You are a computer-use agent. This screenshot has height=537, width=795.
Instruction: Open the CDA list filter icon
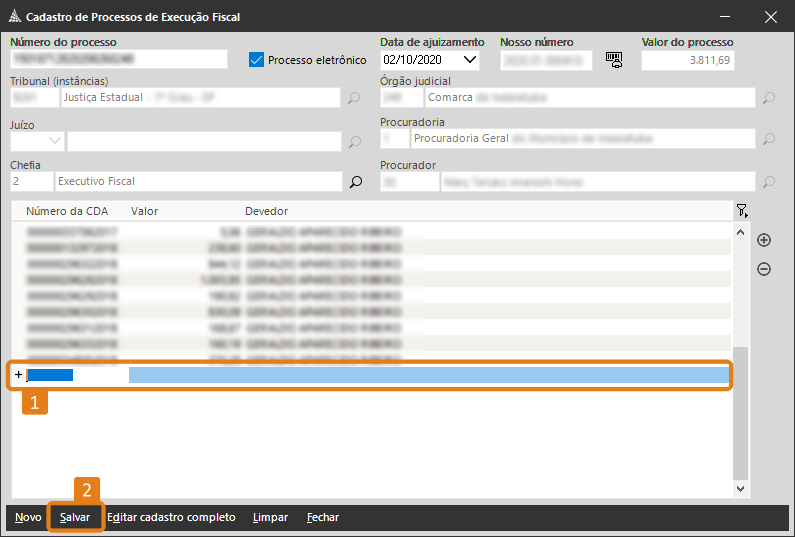[741, 211]
